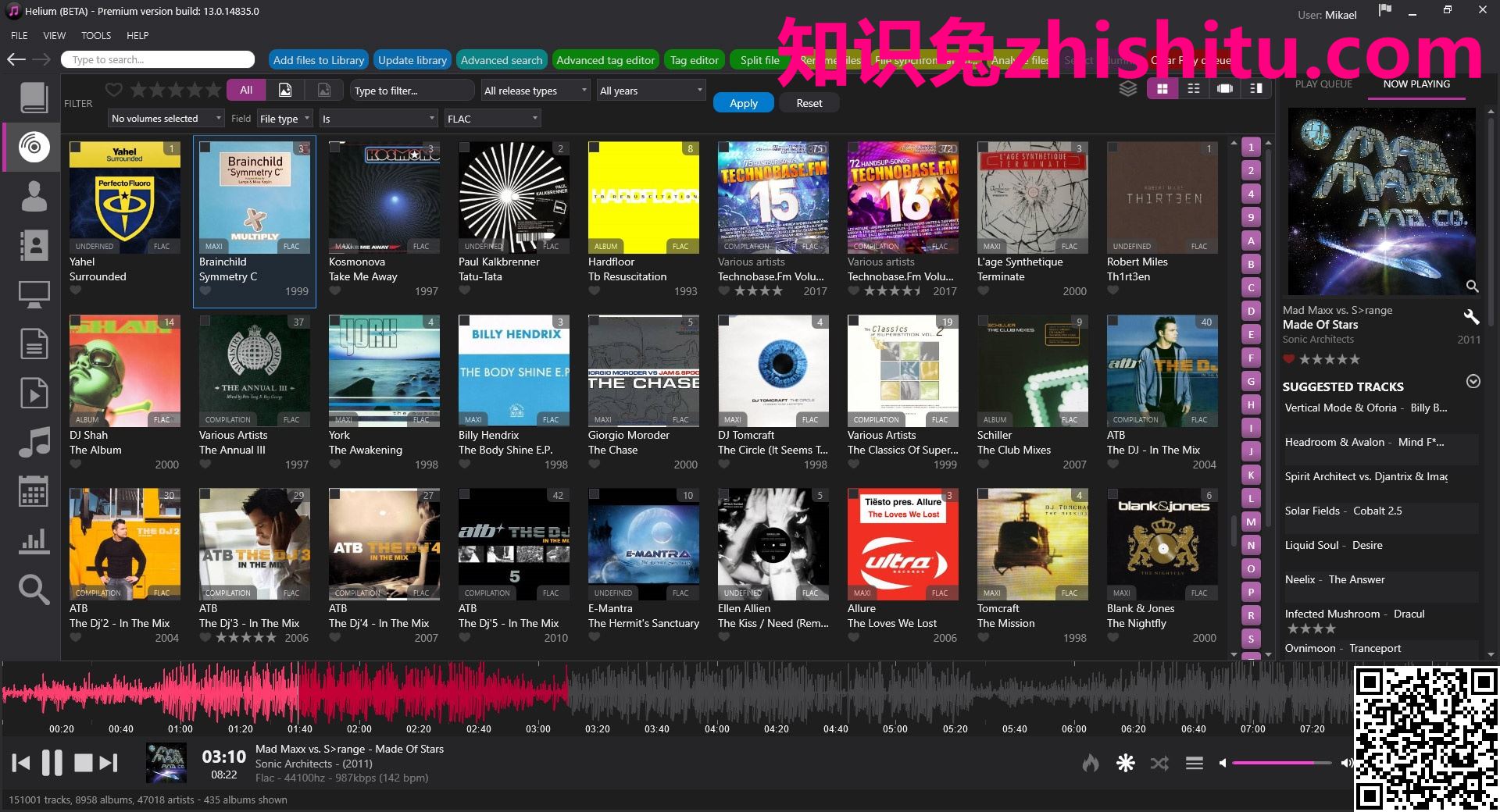The width and height of the screenshot is (1500, 812).
Task: Collapse the Suggested Tracks section
Action: [x=1473, y=382]
